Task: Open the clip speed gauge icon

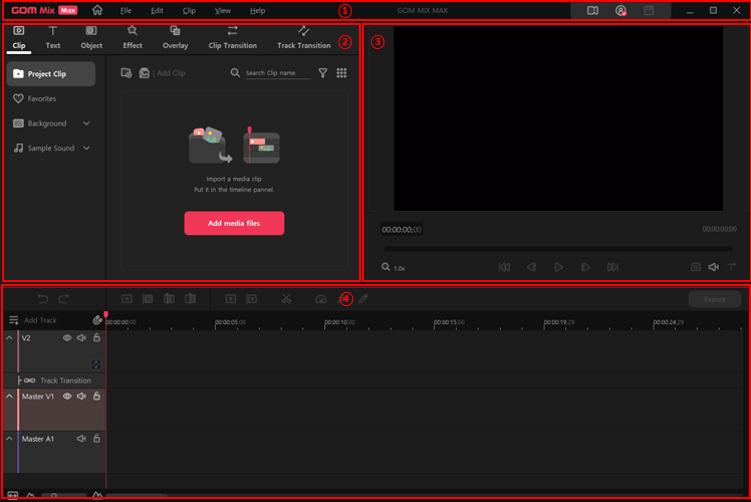Action: (320, 298)
